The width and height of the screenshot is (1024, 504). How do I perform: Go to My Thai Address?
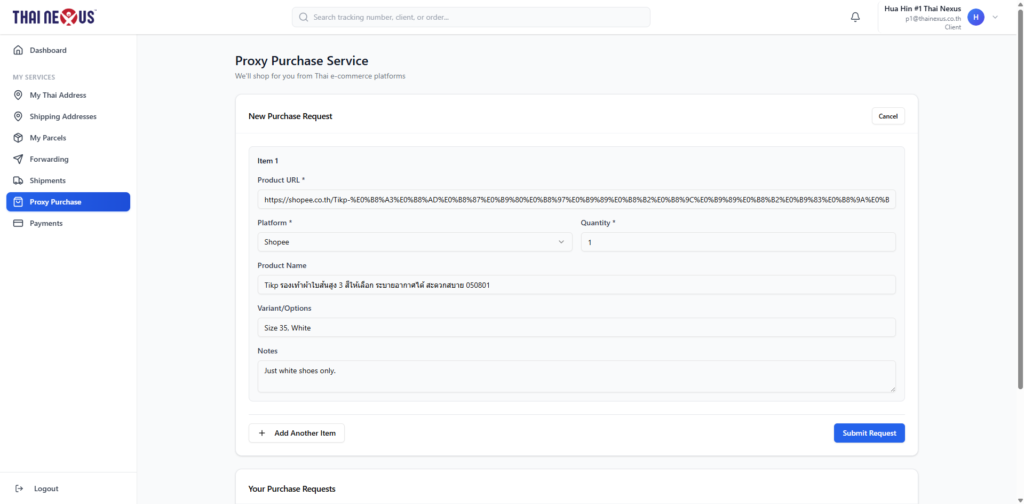[68, 95]
